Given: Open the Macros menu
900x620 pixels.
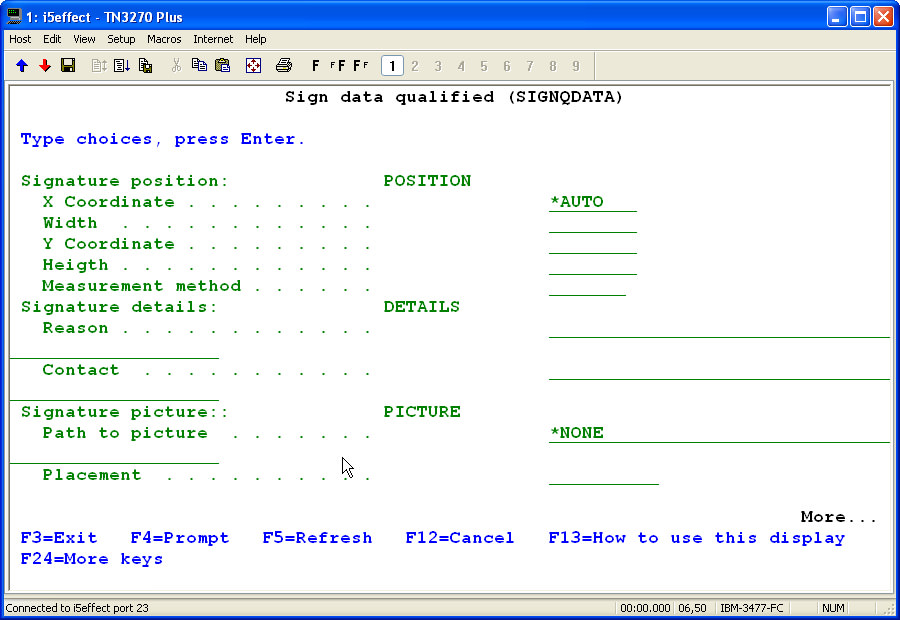Looking at the screenshot, I should [x=164, y=39].
